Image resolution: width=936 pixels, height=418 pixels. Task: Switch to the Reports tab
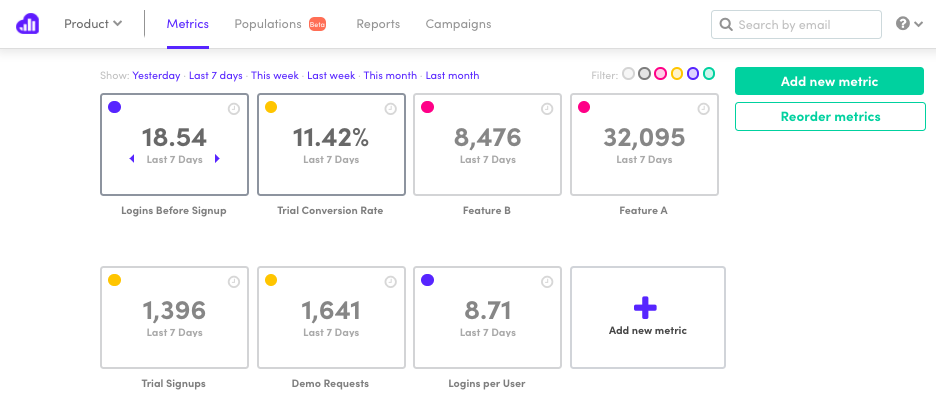click(378, 24)
